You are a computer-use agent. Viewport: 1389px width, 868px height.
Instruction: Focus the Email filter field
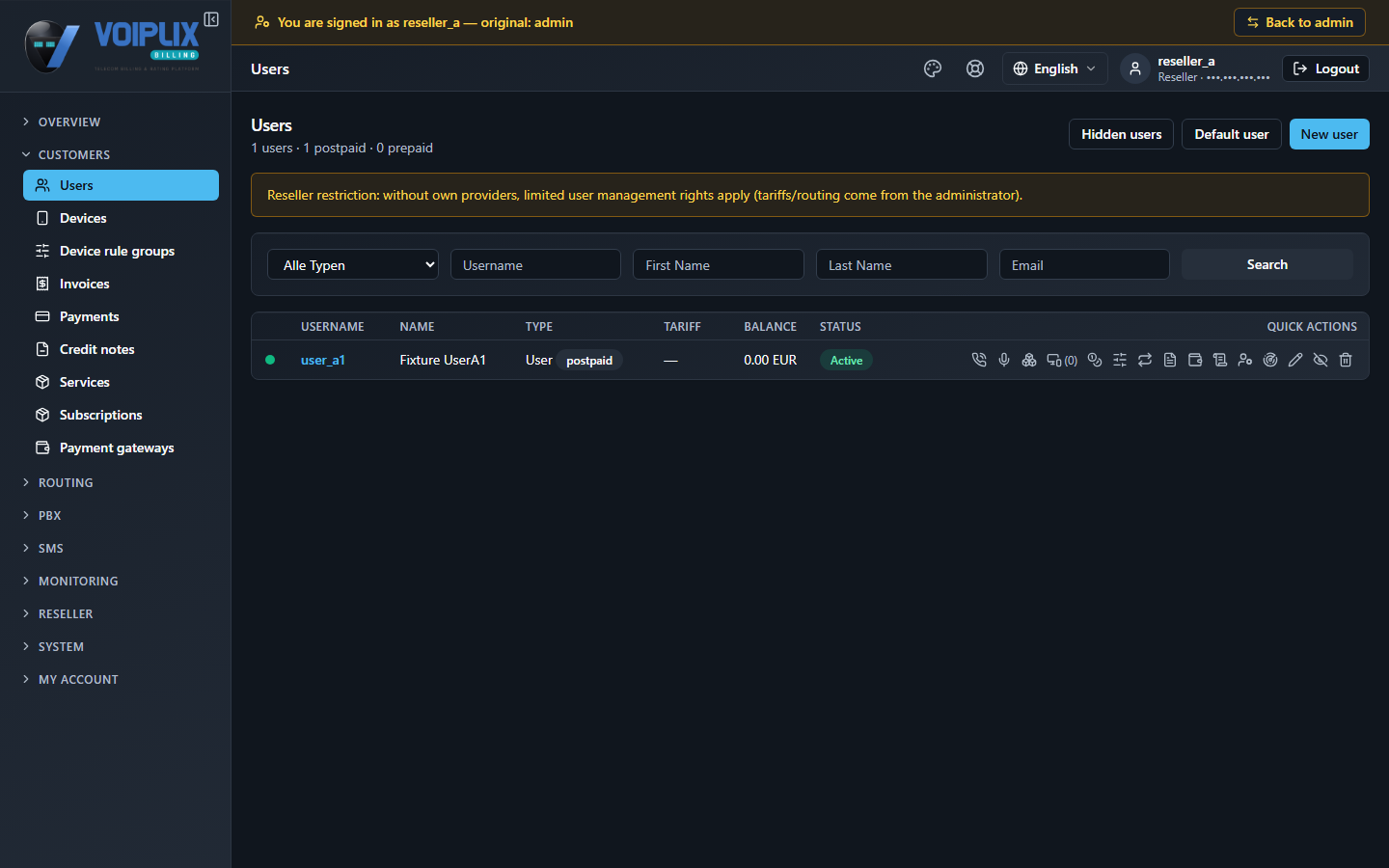(x=1084, y=264)
